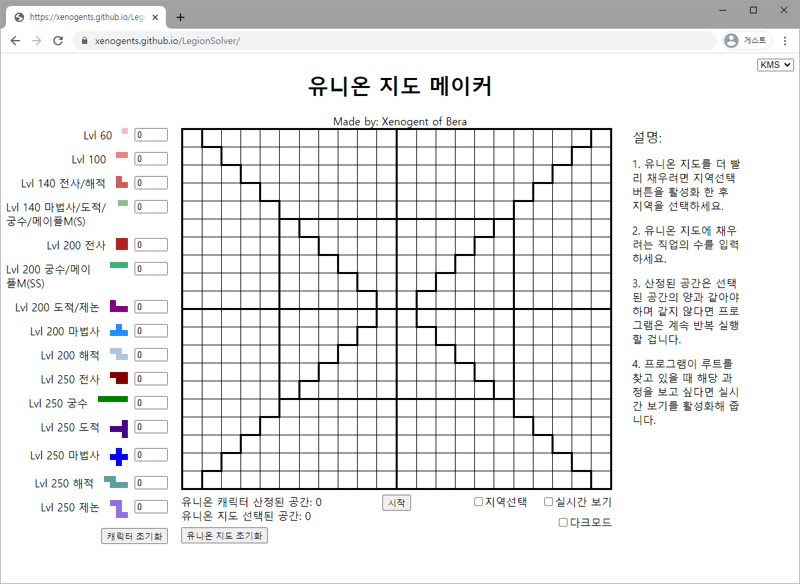
Task: Go back in browser history
Action: (x=15, y=41)
